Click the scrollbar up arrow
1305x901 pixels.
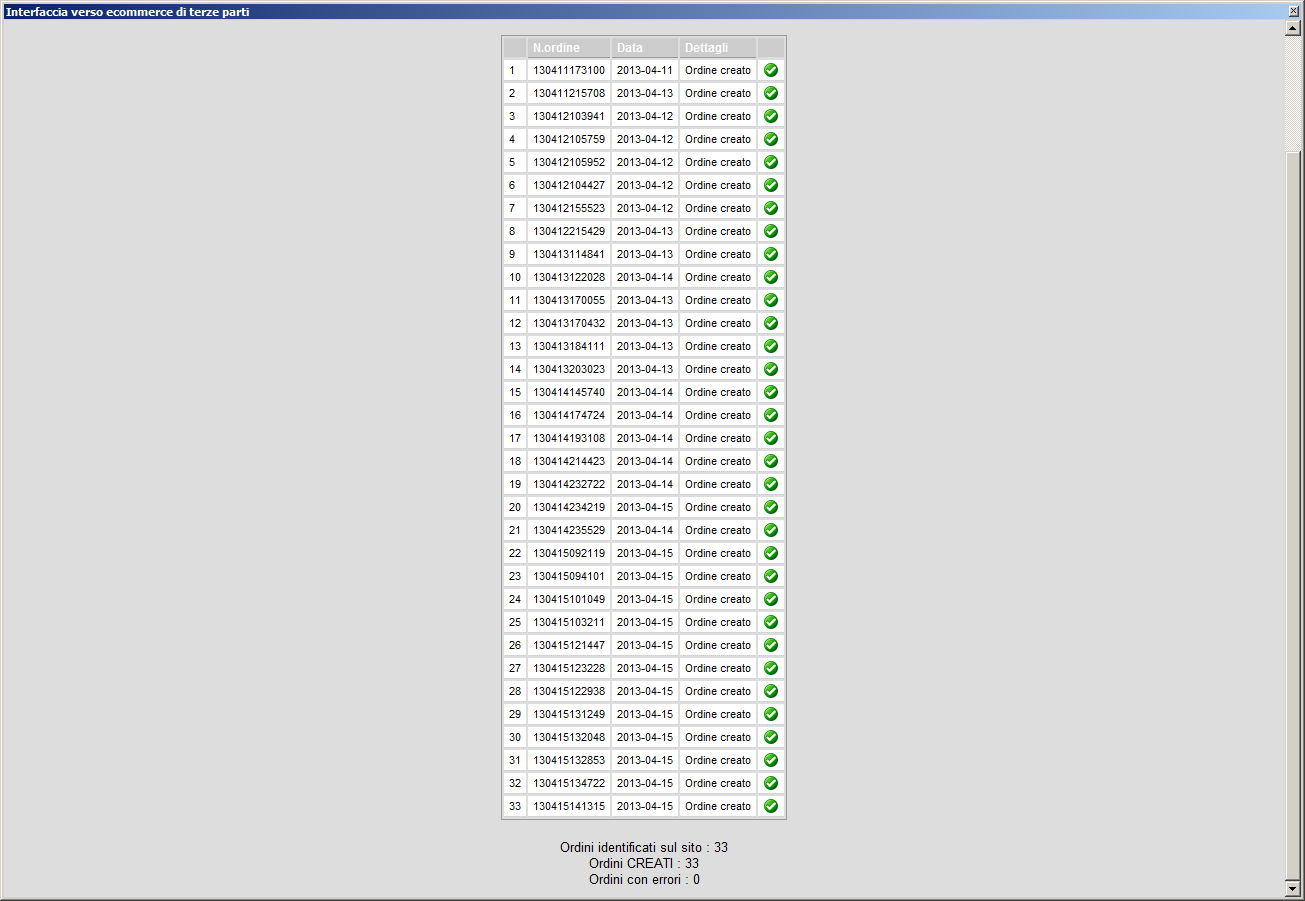(1292, 28)
